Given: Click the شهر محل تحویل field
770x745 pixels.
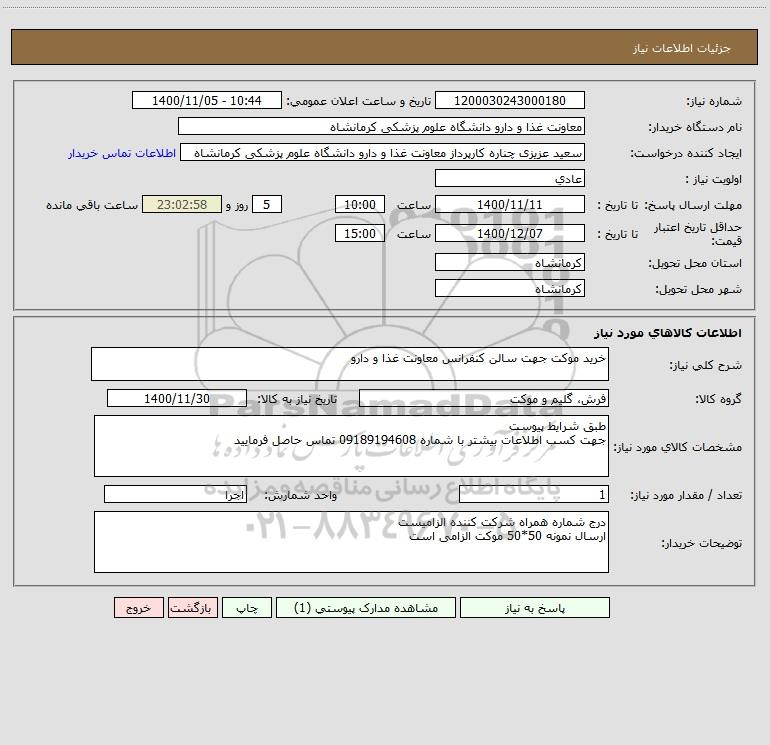Looking at the screenshot, I should click(x=510, y=288).
